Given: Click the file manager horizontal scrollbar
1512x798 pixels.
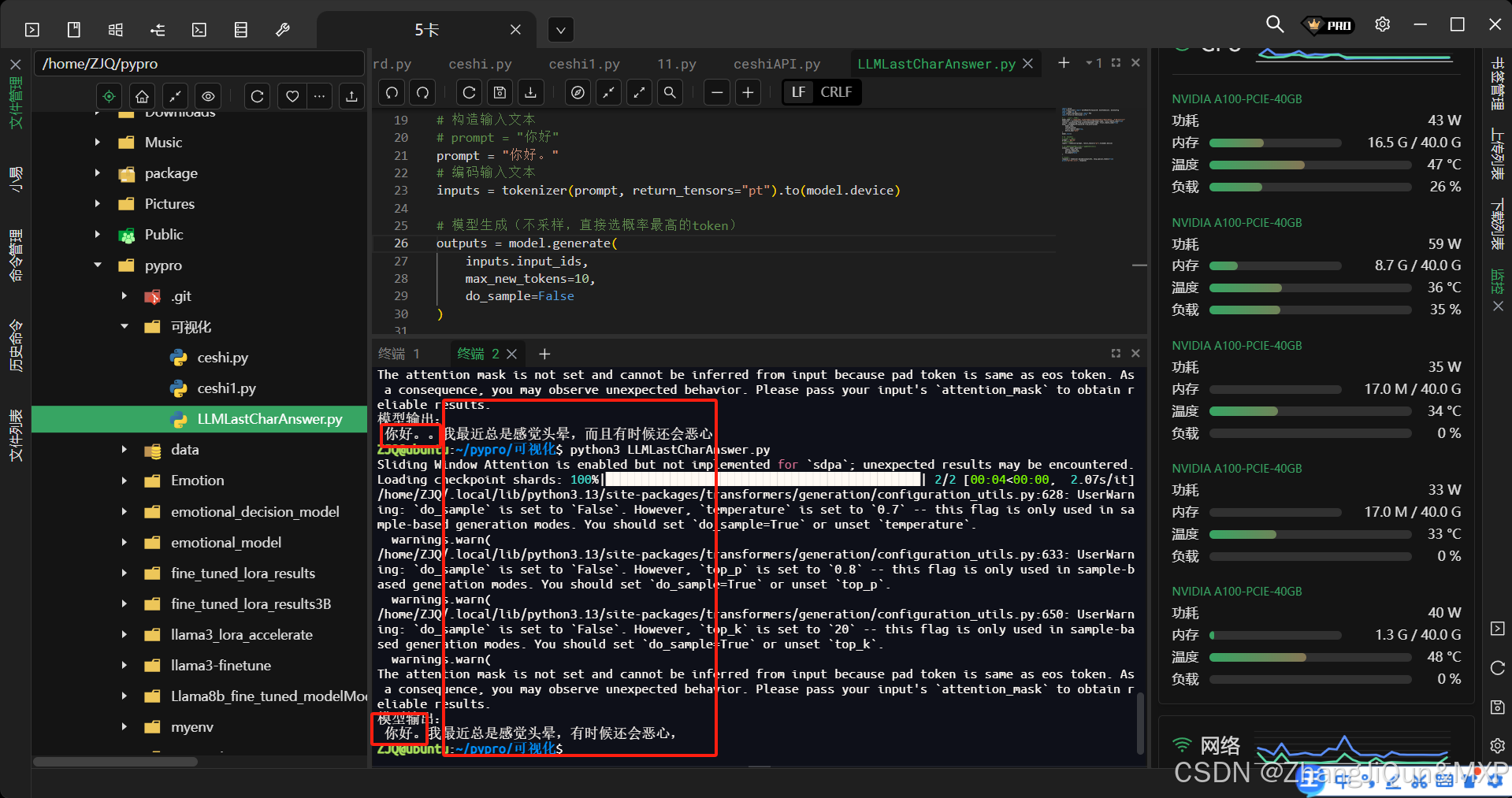Looking at the screenshot, I should [x=115, y=762].
